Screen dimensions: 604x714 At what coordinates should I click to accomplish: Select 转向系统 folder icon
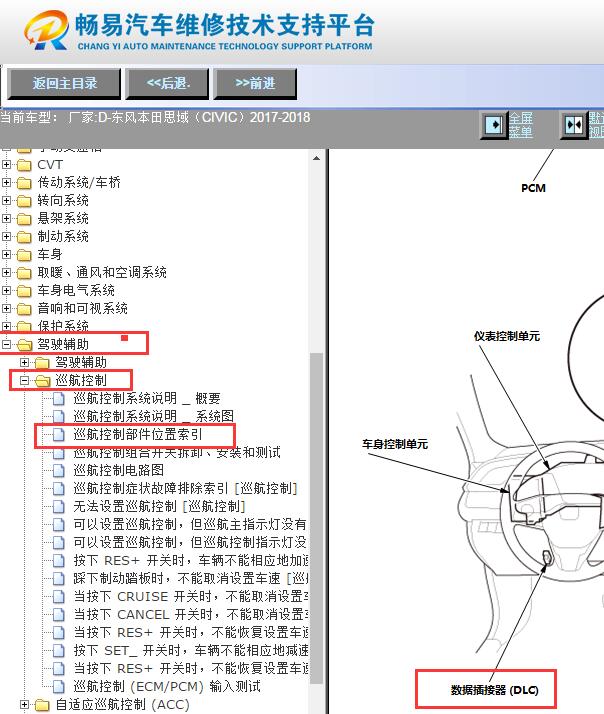click(x=24, y=201)
